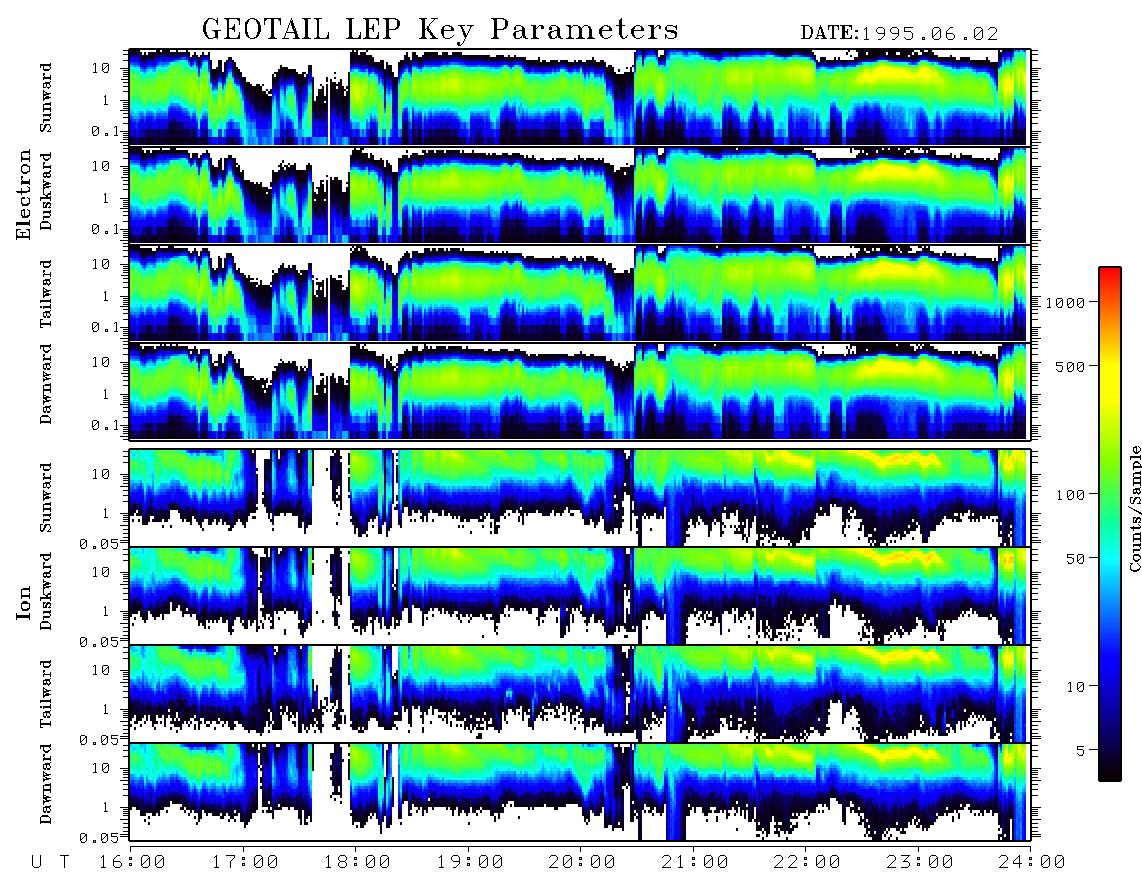Select the Ion Duskward spectrogram panel
Screen dimensions: 1142x880
pyautogui.click(x=579, y=596)
